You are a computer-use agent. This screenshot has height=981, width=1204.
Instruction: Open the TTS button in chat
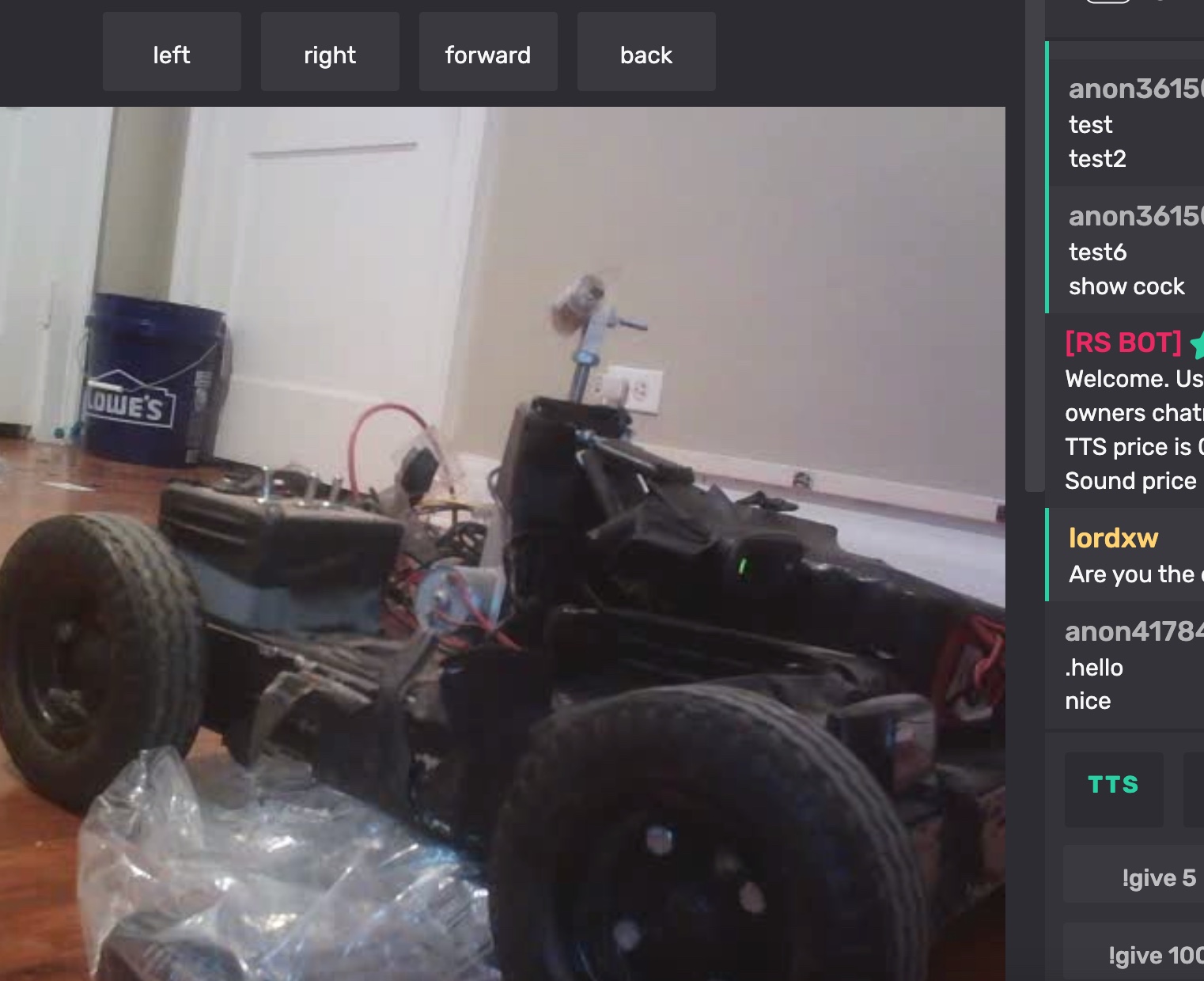click(1113, 789)
